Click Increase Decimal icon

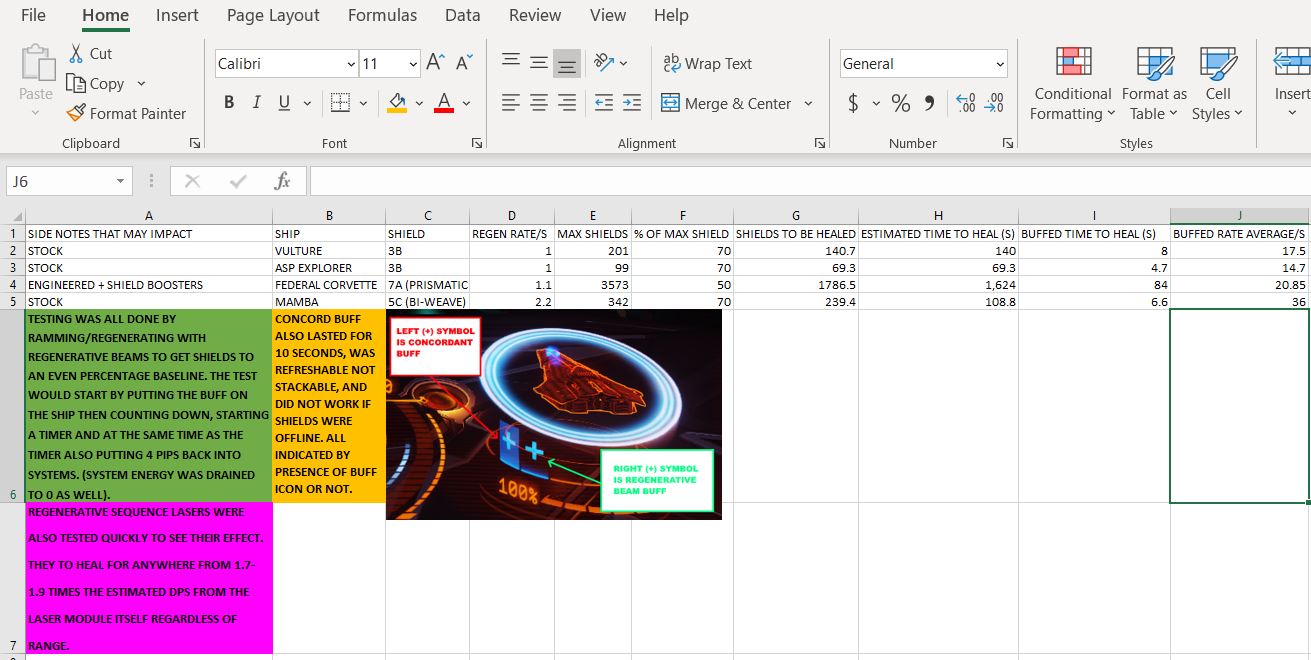click(x=966, y=103)
